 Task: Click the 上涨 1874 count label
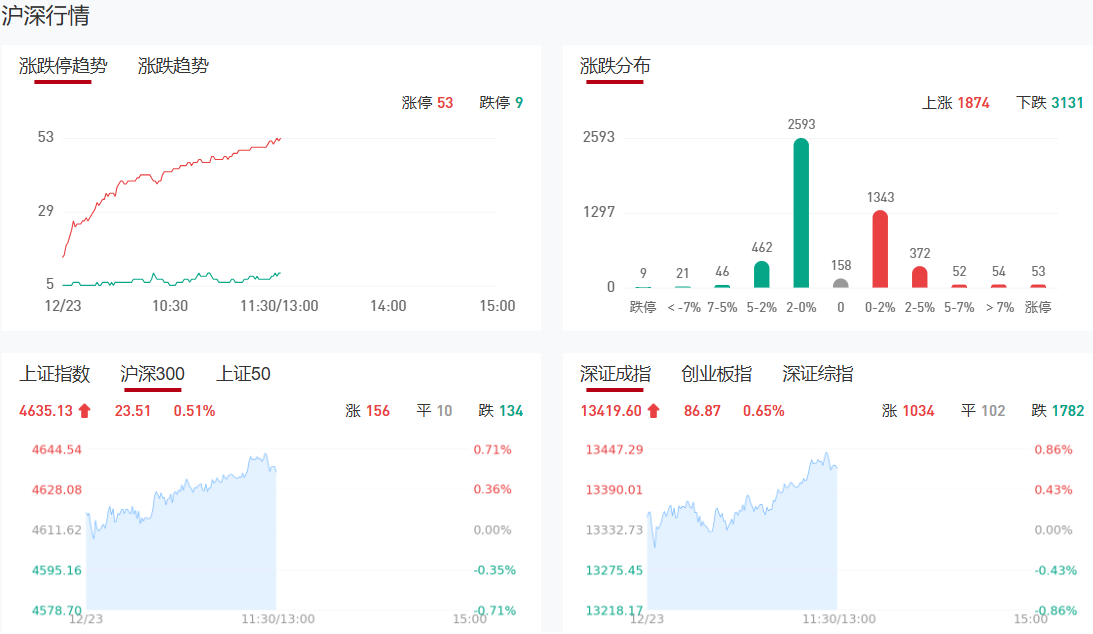coord(955,103)
